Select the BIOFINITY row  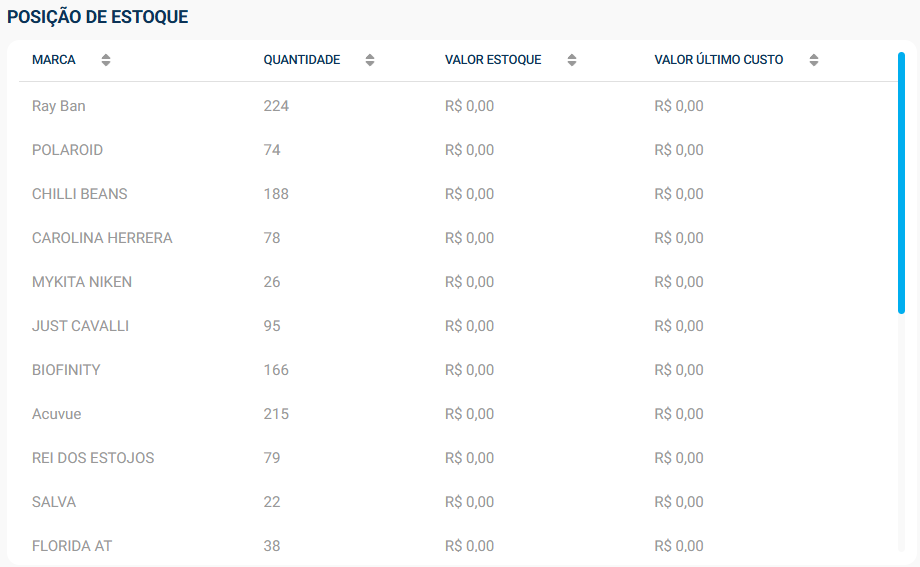tap(66, 370)
